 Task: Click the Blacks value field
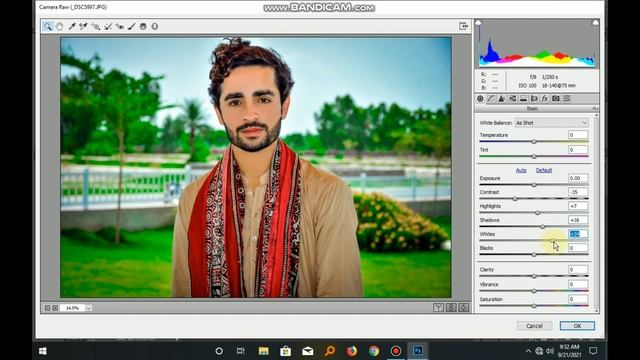point(578,248)
